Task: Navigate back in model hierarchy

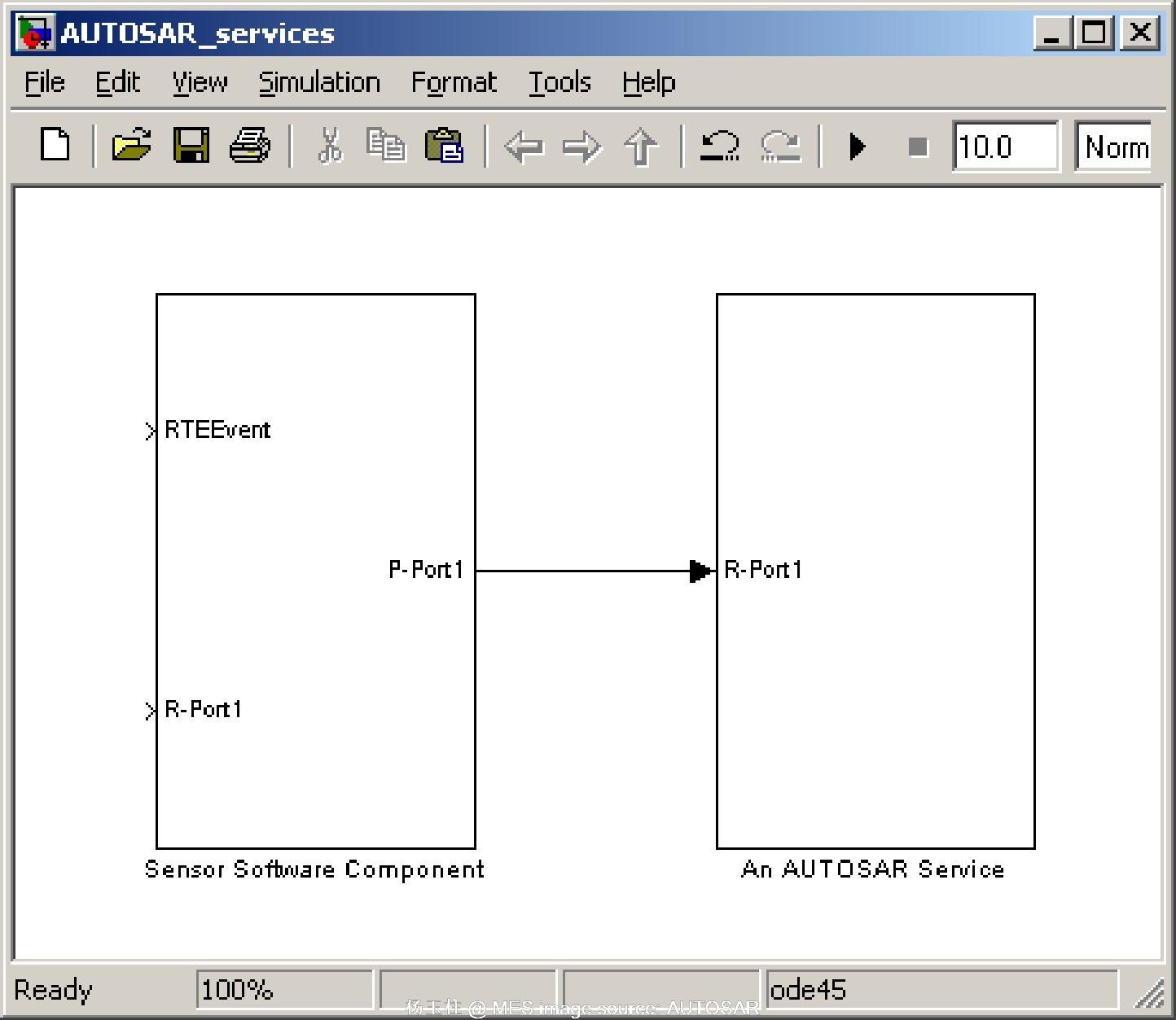Action: (525, 147)
